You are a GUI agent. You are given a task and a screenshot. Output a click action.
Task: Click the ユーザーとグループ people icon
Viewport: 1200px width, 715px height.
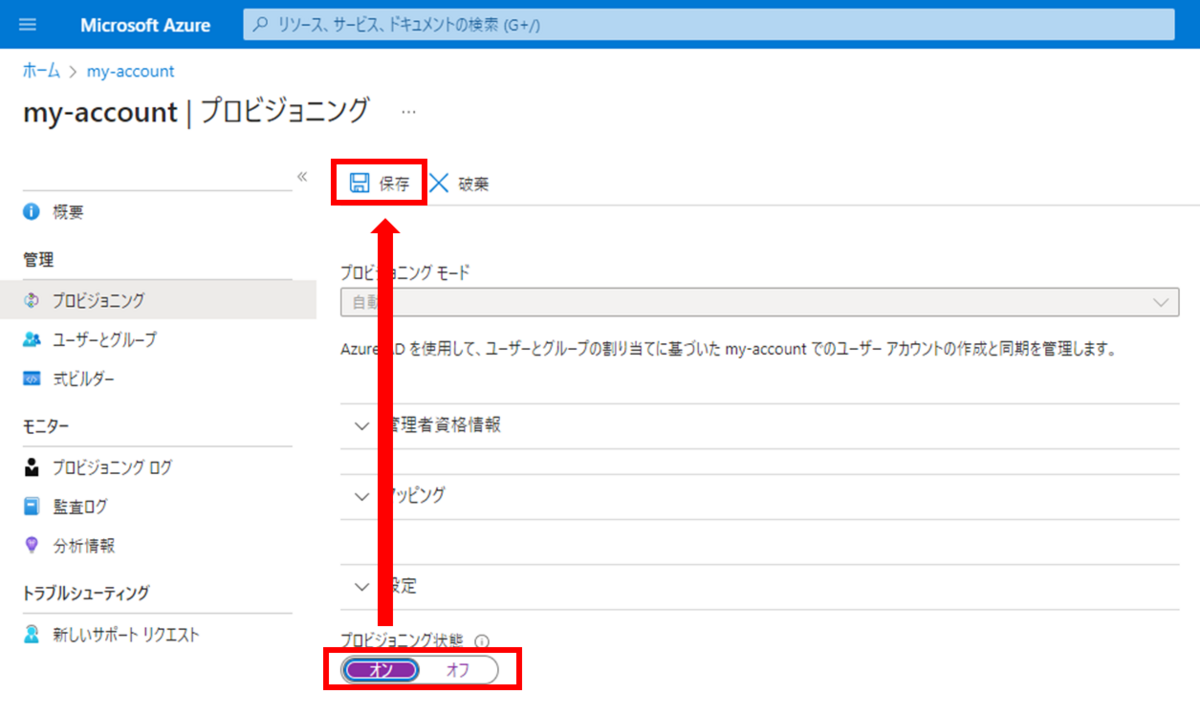click(31, 340)
